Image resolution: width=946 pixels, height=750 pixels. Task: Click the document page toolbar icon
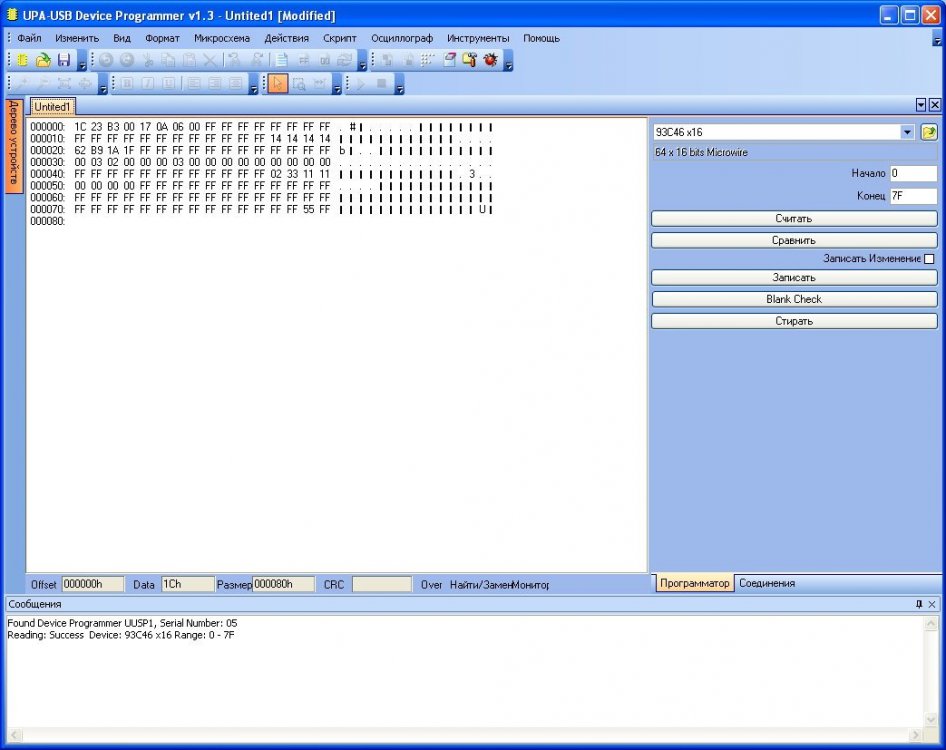282,60
